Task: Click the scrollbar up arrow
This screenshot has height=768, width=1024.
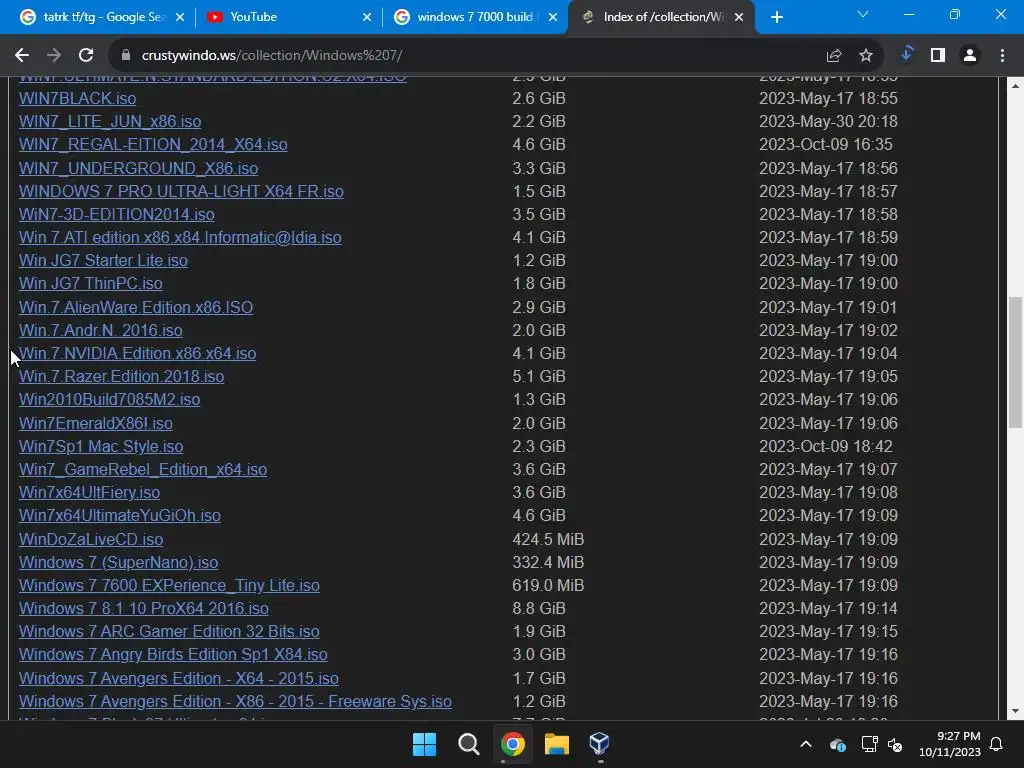Action: pyautogui.click(x=1015, y=86)
